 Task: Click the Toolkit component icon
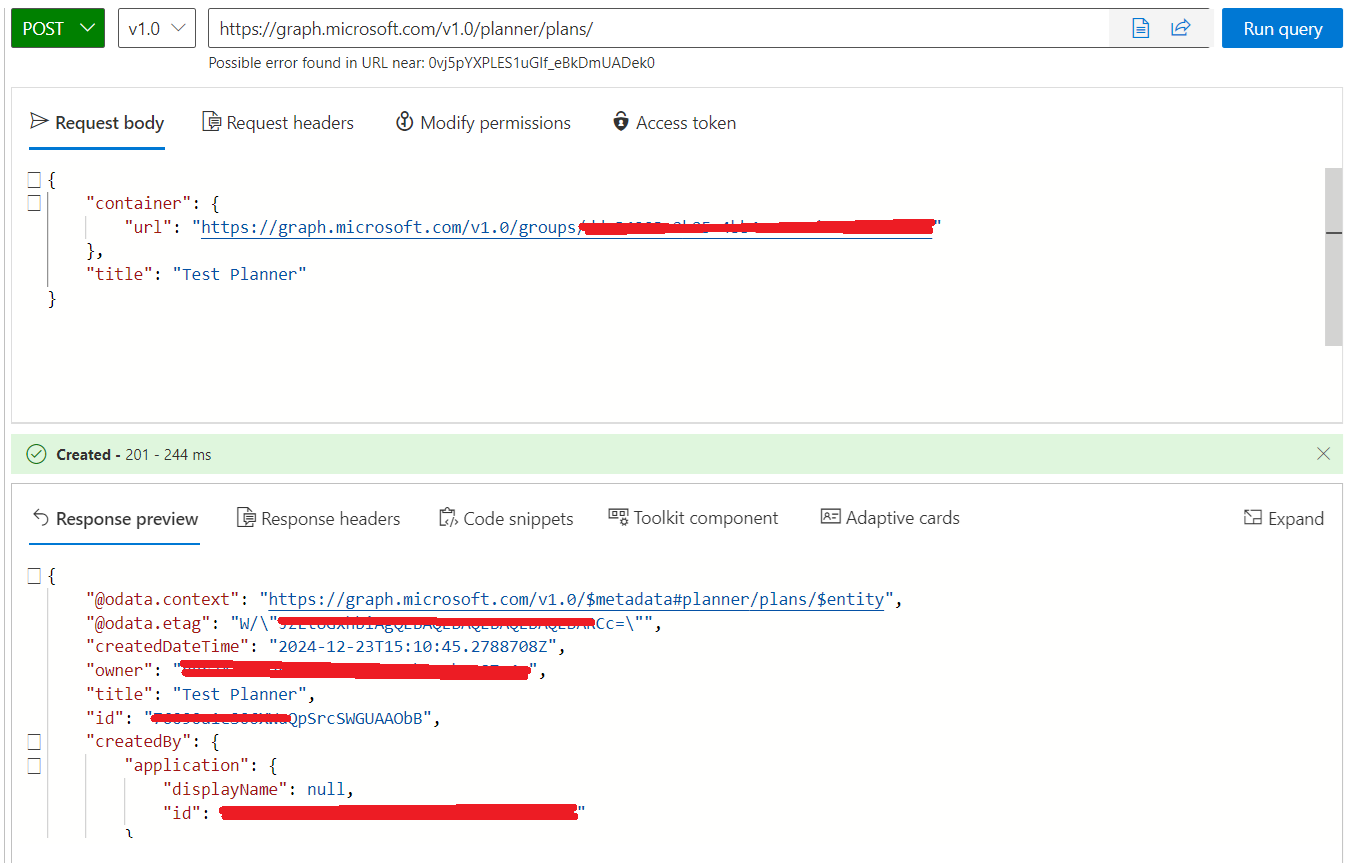click(x=618, y=516)
